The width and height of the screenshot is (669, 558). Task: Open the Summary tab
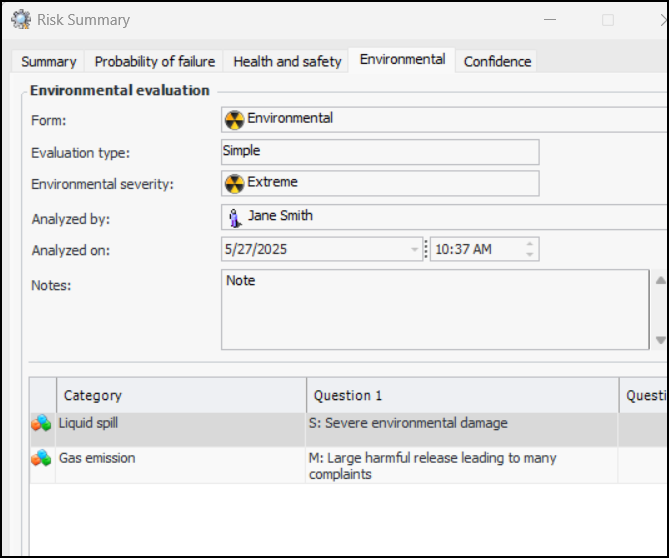(x=48, y=61)
